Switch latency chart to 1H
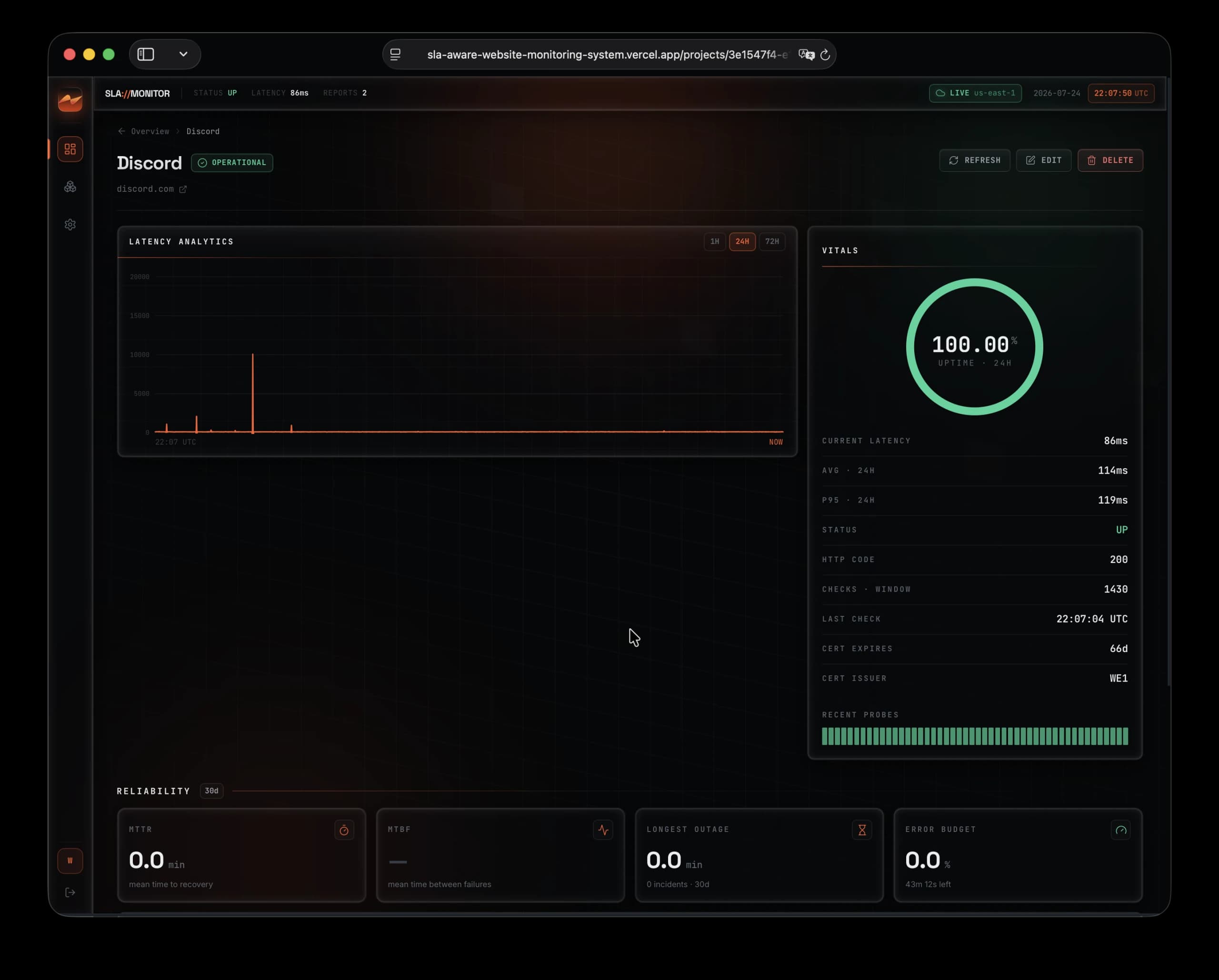 click(715, 241)
